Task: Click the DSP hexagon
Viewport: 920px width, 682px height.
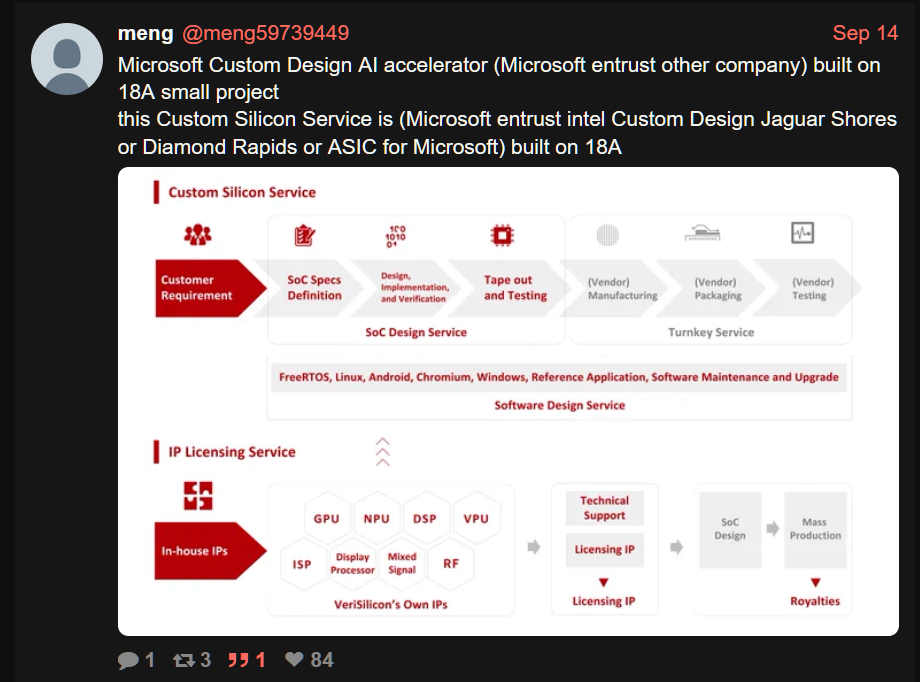Action: [x=425, y=518]
